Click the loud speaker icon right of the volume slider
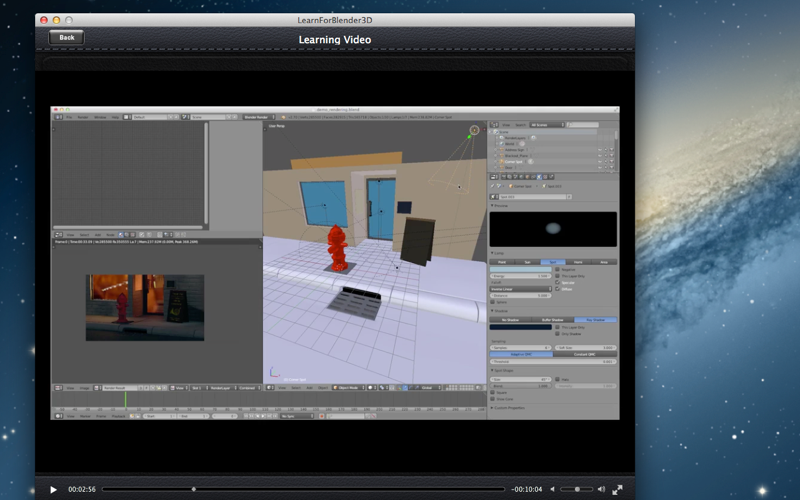This screenshot has width=800, height=500. click(x=602, y=489)
